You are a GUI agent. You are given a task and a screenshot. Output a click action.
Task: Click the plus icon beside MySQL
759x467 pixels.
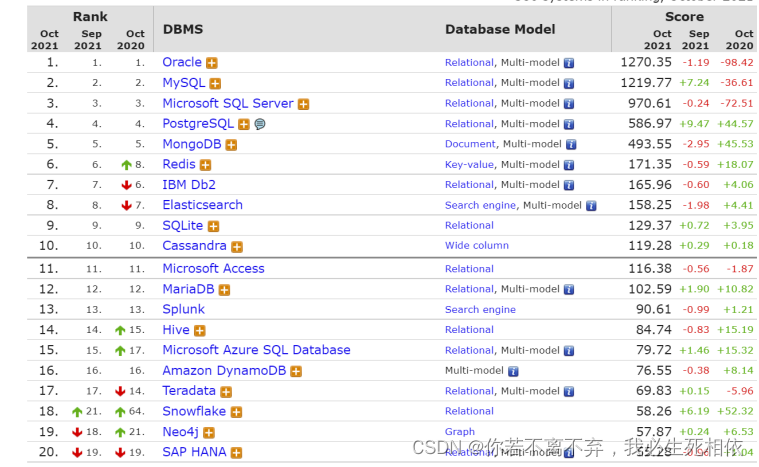pyautogui.click(x=215, y=84)
